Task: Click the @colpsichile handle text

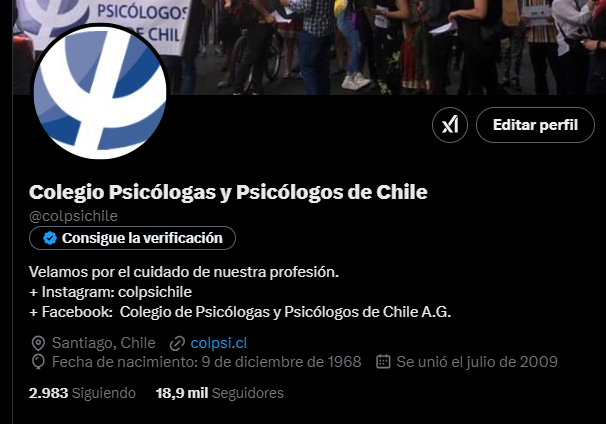Action: coord(73,216)
